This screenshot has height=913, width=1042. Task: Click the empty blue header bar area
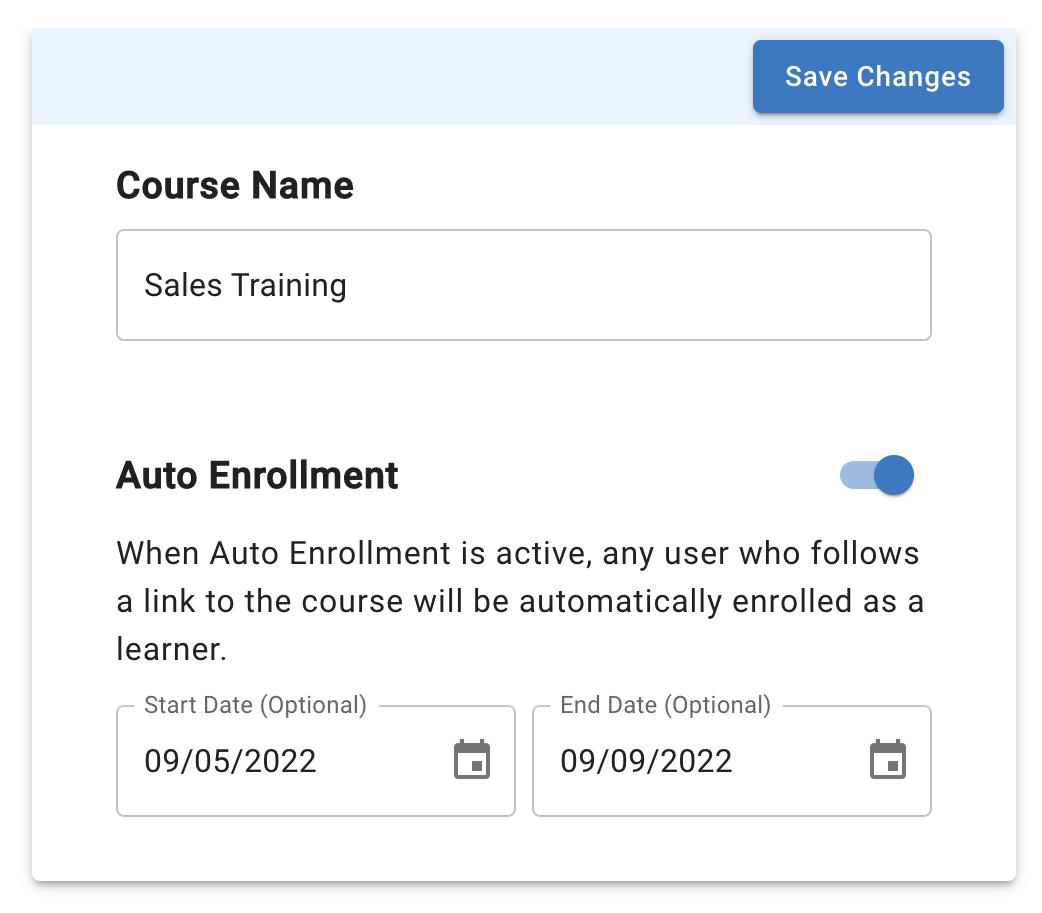pos(390,77)
